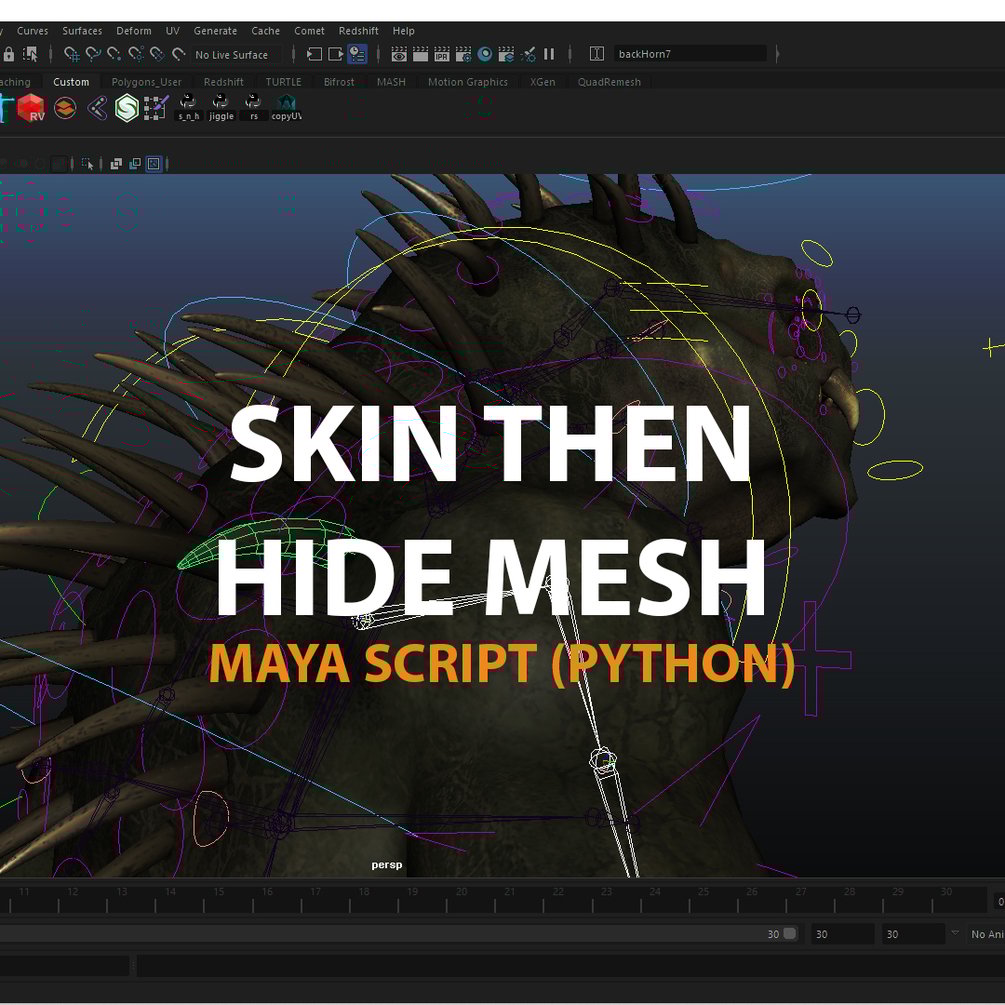Click the arrow right of the name field
Image resolution: width=1005 pixels, height=1005 pixels.
click(777, 54)
